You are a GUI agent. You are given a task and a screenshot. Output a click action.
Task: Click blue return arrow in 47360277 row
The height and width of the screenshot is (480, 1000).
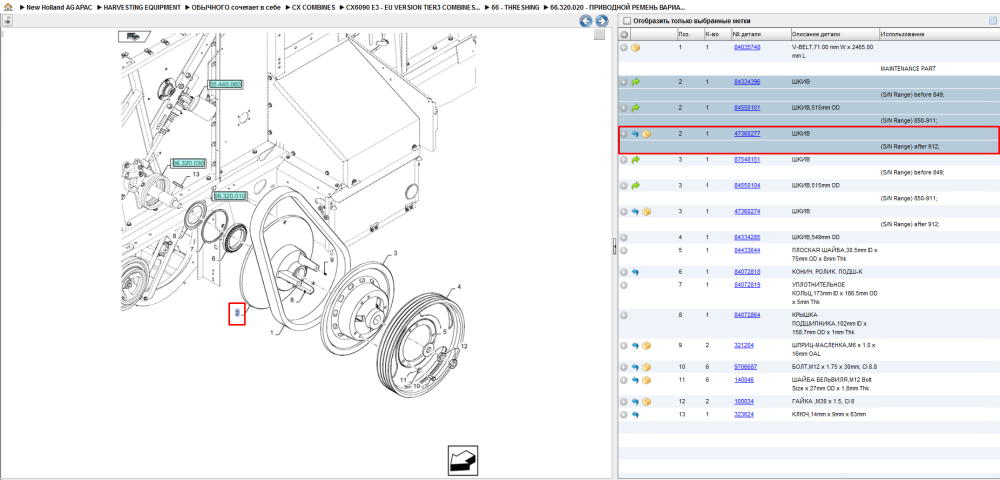(635, 134)
